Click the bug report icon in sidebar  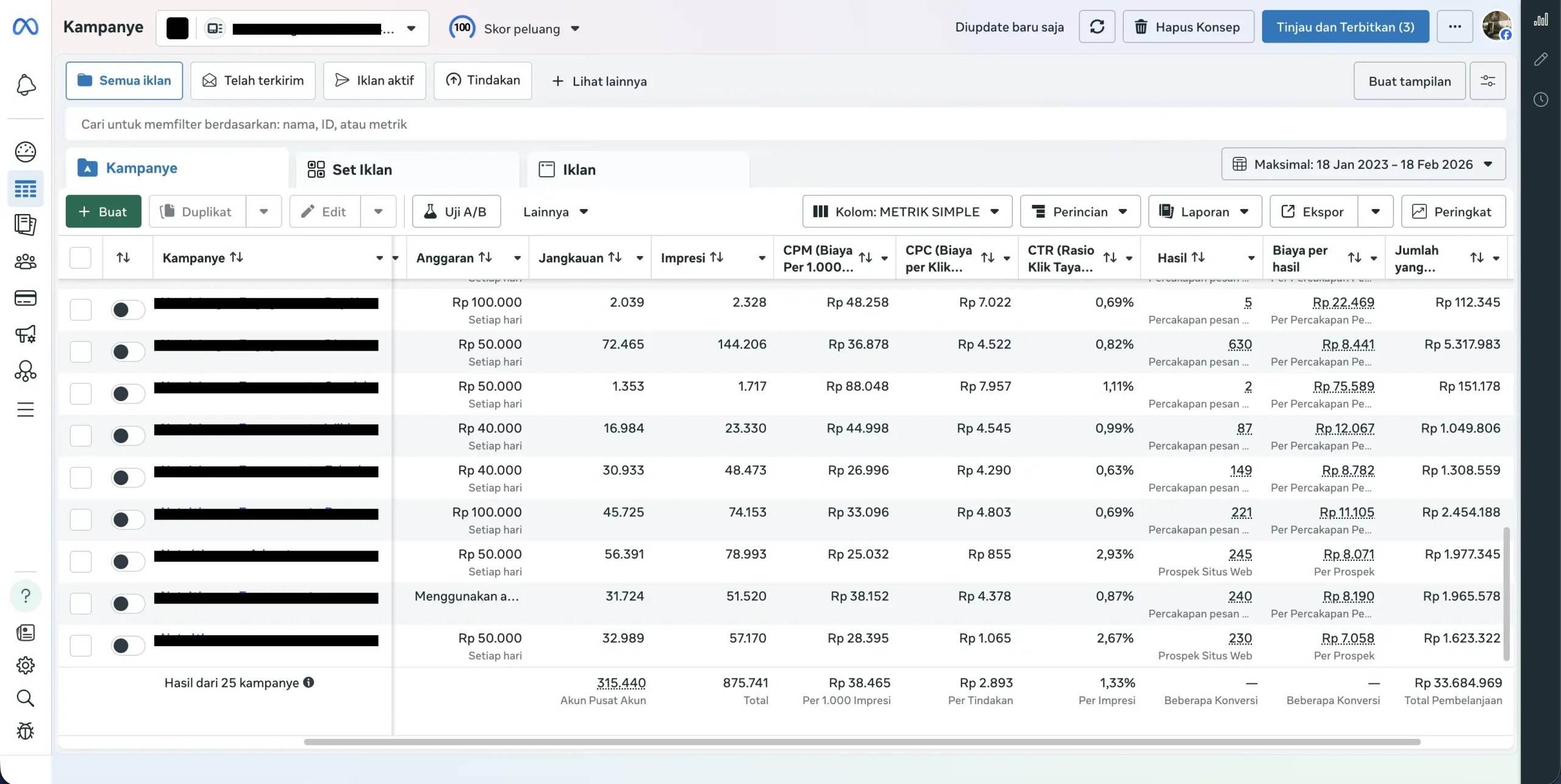pyautogui.click(x=26, y=730)
